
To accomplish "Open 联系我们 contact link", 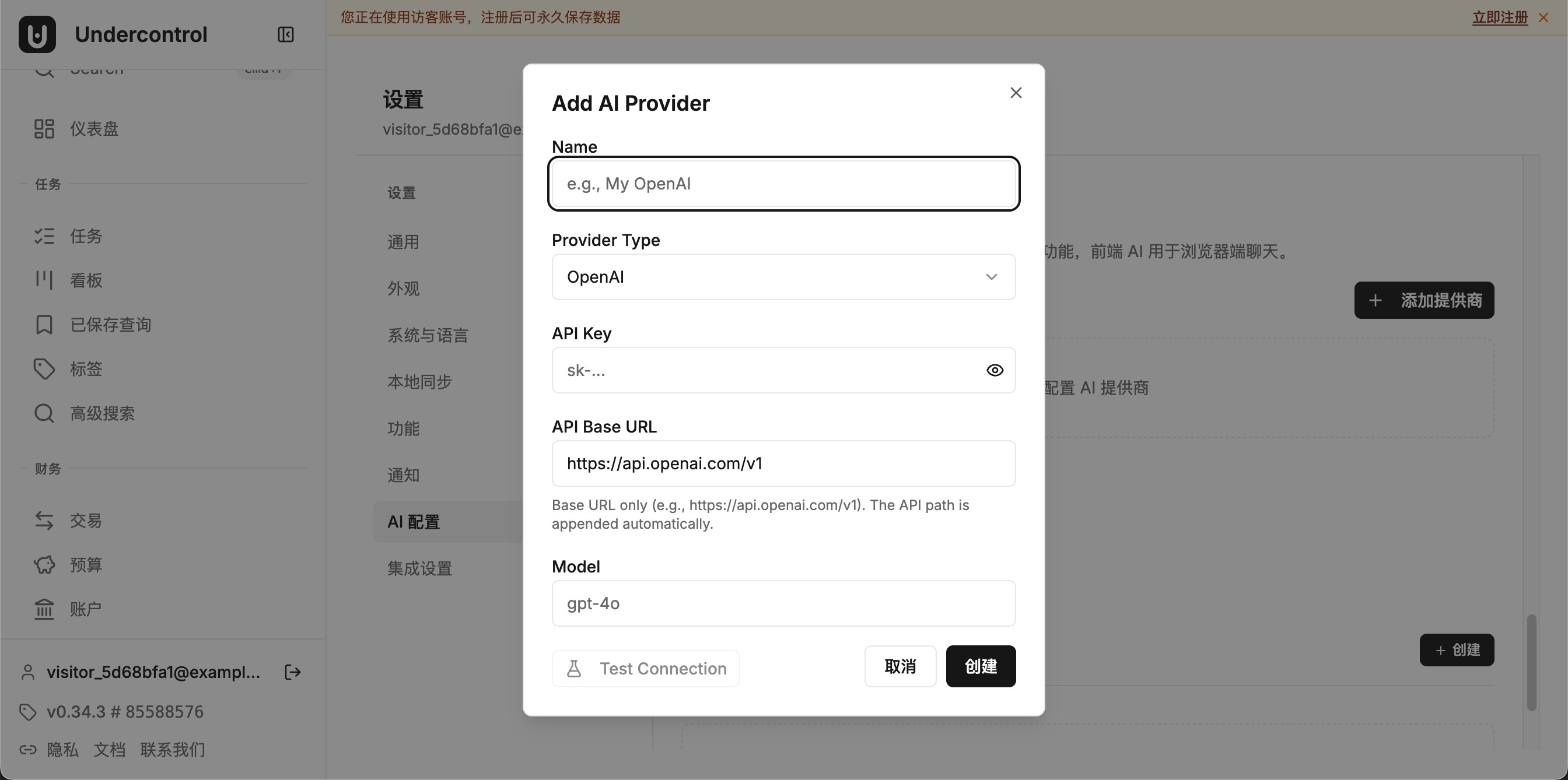I will pyautogui.click(x=173, y=750).
